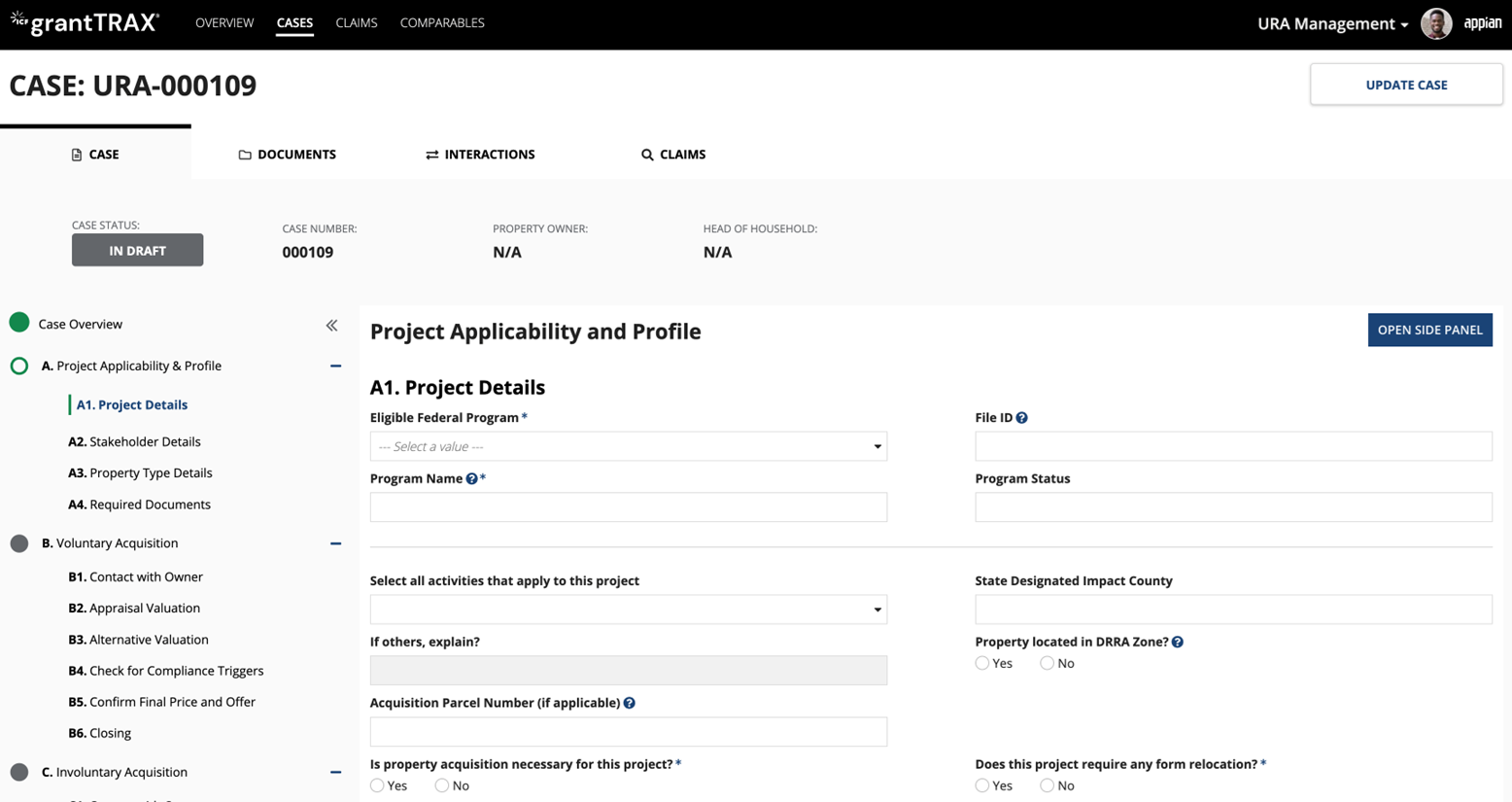Click DRRA Zone help icon
Viewport: 1512px width, 802px height.
click(x=1178, y=643)
